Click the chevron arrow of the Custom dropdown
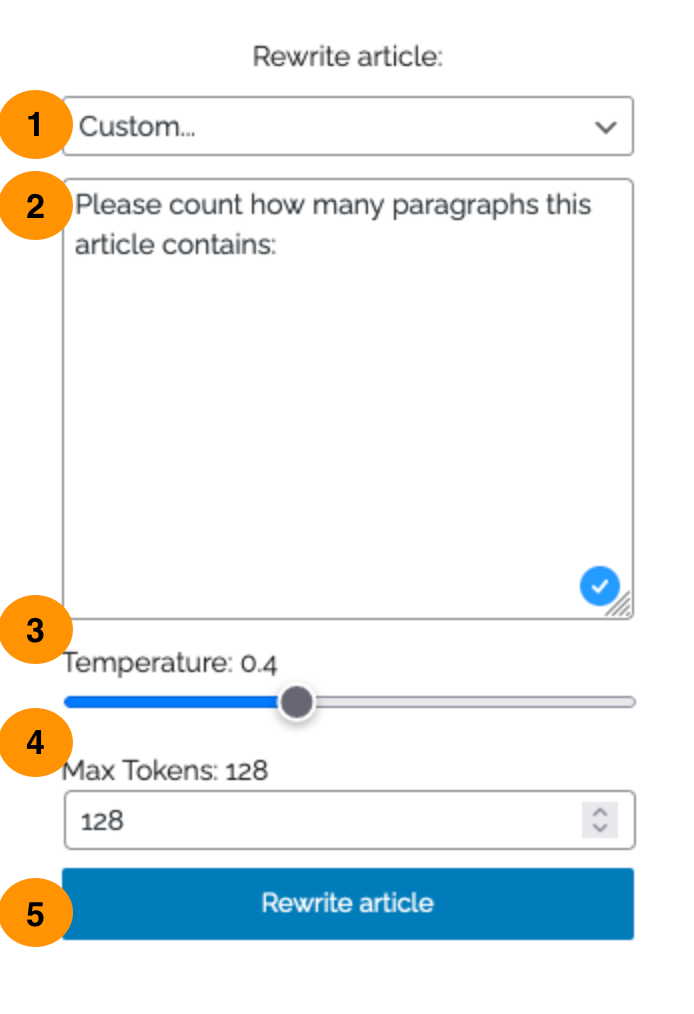Viewport: 694px width, 1014px height. 605,127
